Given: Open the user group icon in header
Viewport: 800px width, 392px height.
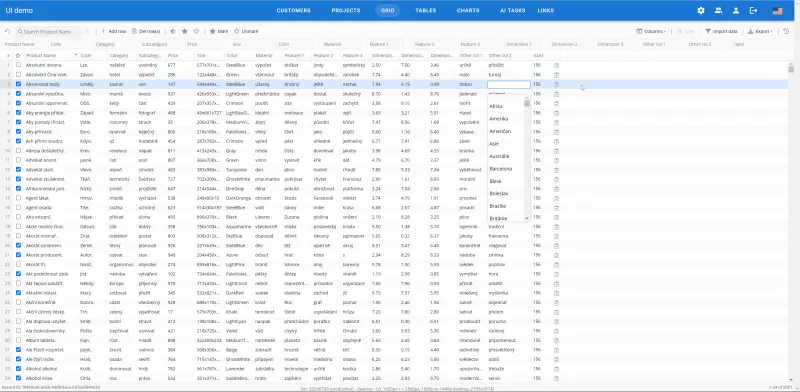Looking at the screenshot, I should tap(718, 10).
